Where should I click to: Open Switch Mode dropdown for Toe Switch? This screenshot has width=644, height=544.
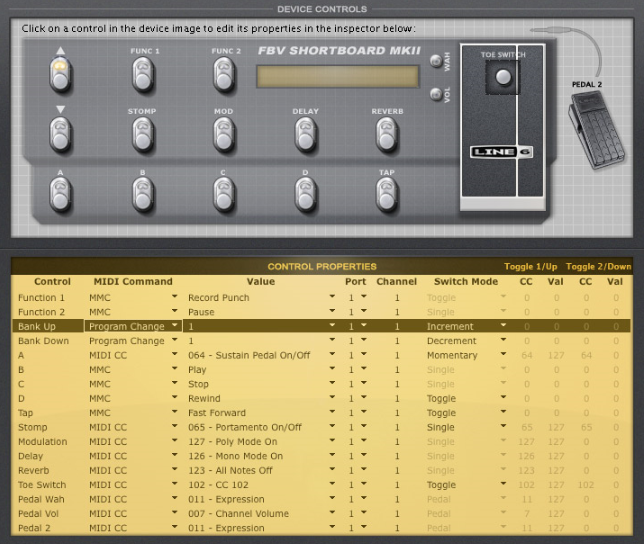click(503, 484)
